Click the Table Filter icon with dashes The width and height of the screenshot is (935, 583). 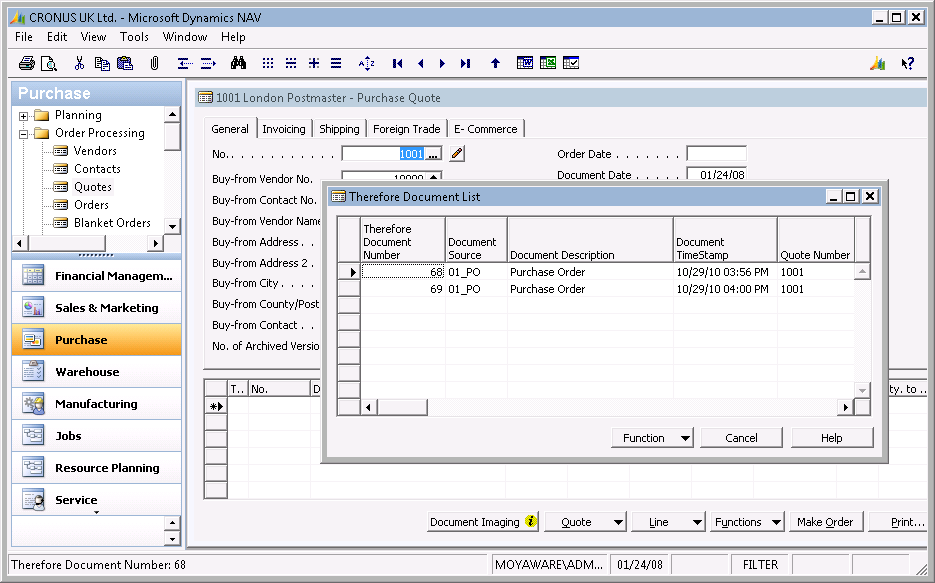click(291, 63)
